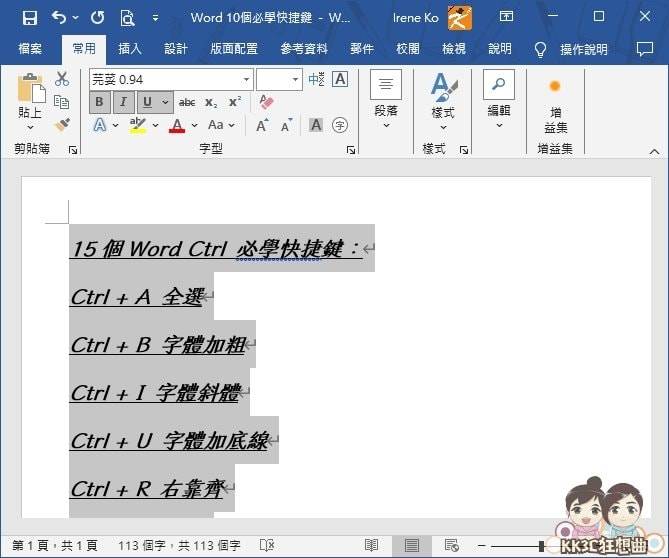
Task: Open the 郵件 tab
Action: point(362,49)
